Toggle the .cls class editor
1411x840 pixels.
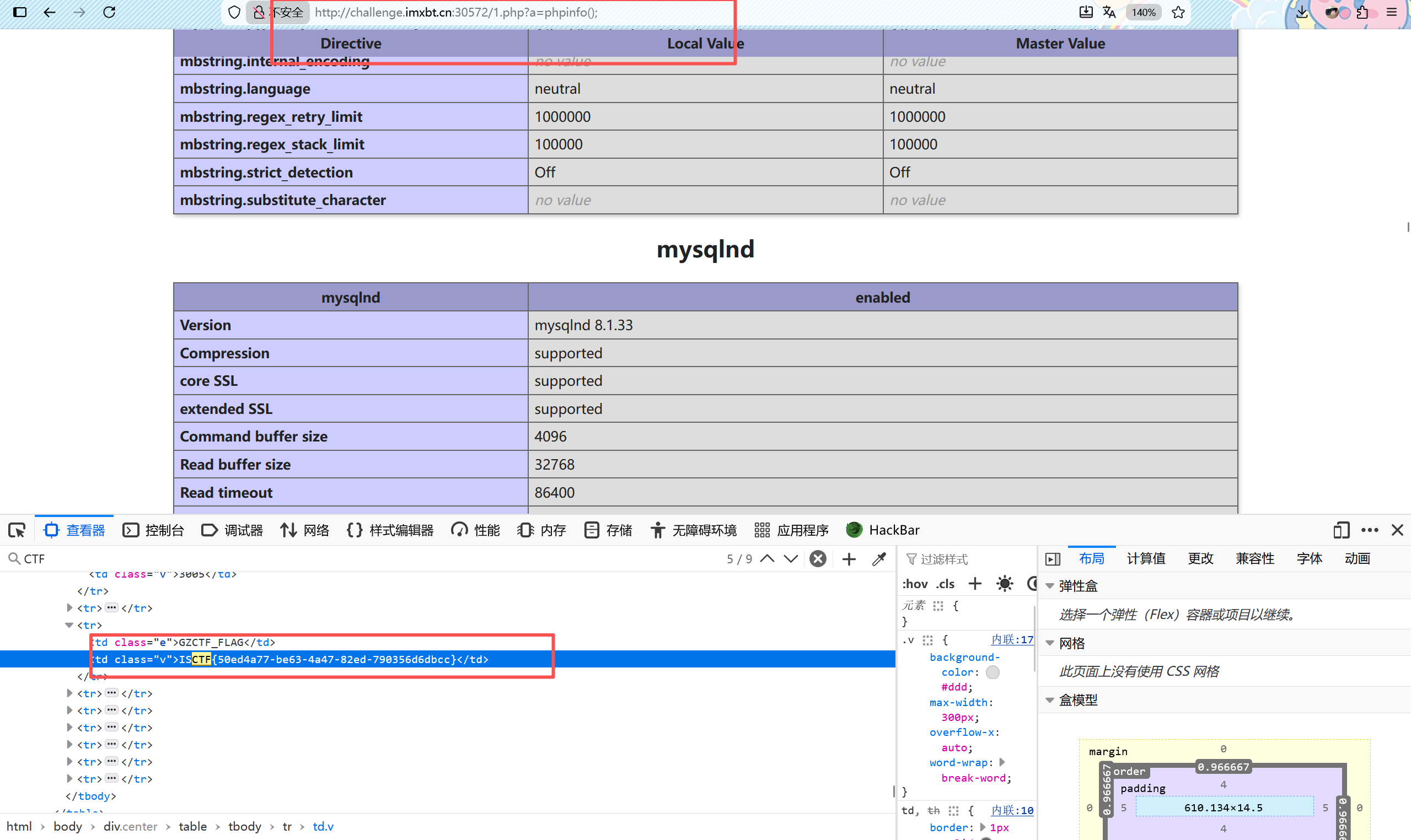(x=945, y=584)
